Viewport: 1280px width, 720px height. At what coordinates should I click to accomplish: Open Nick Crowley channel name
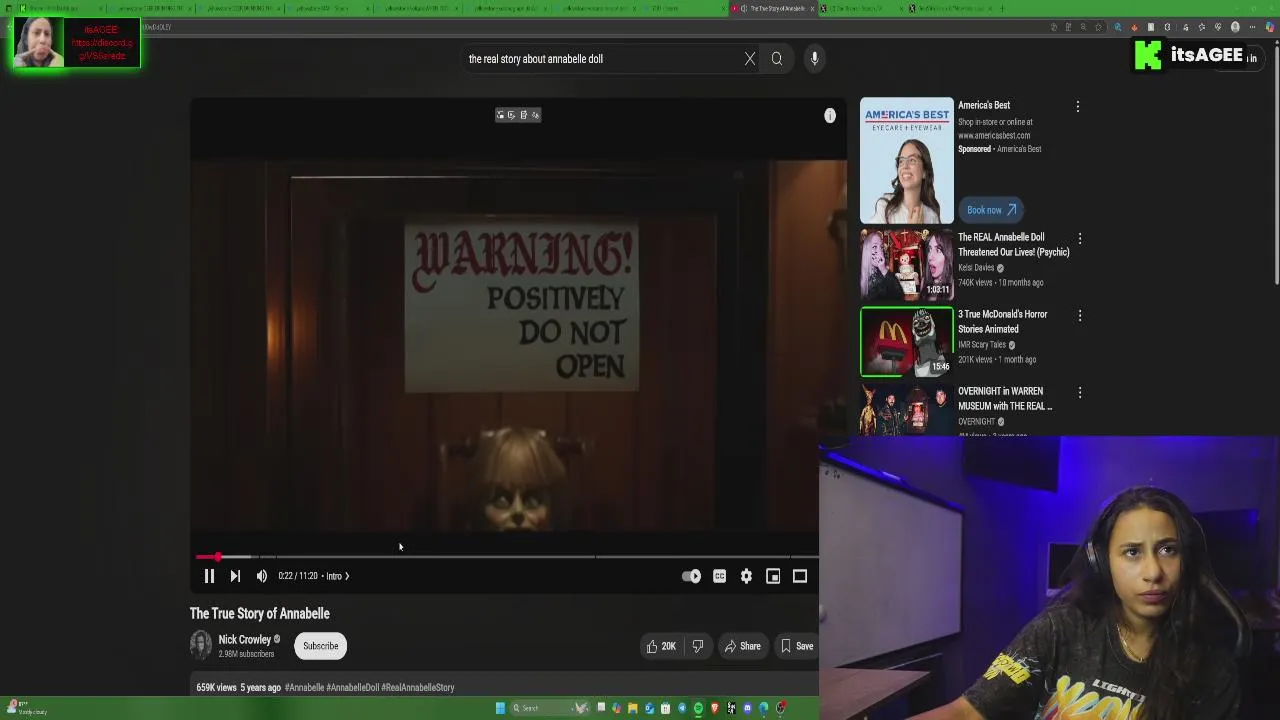[245, 639]
